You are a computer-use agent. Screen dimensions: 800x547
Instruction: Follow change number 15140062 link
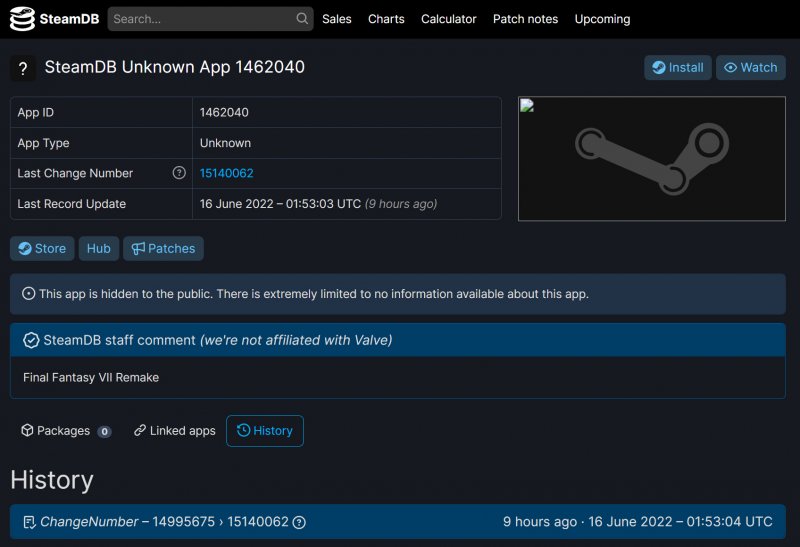click(227, 173)
